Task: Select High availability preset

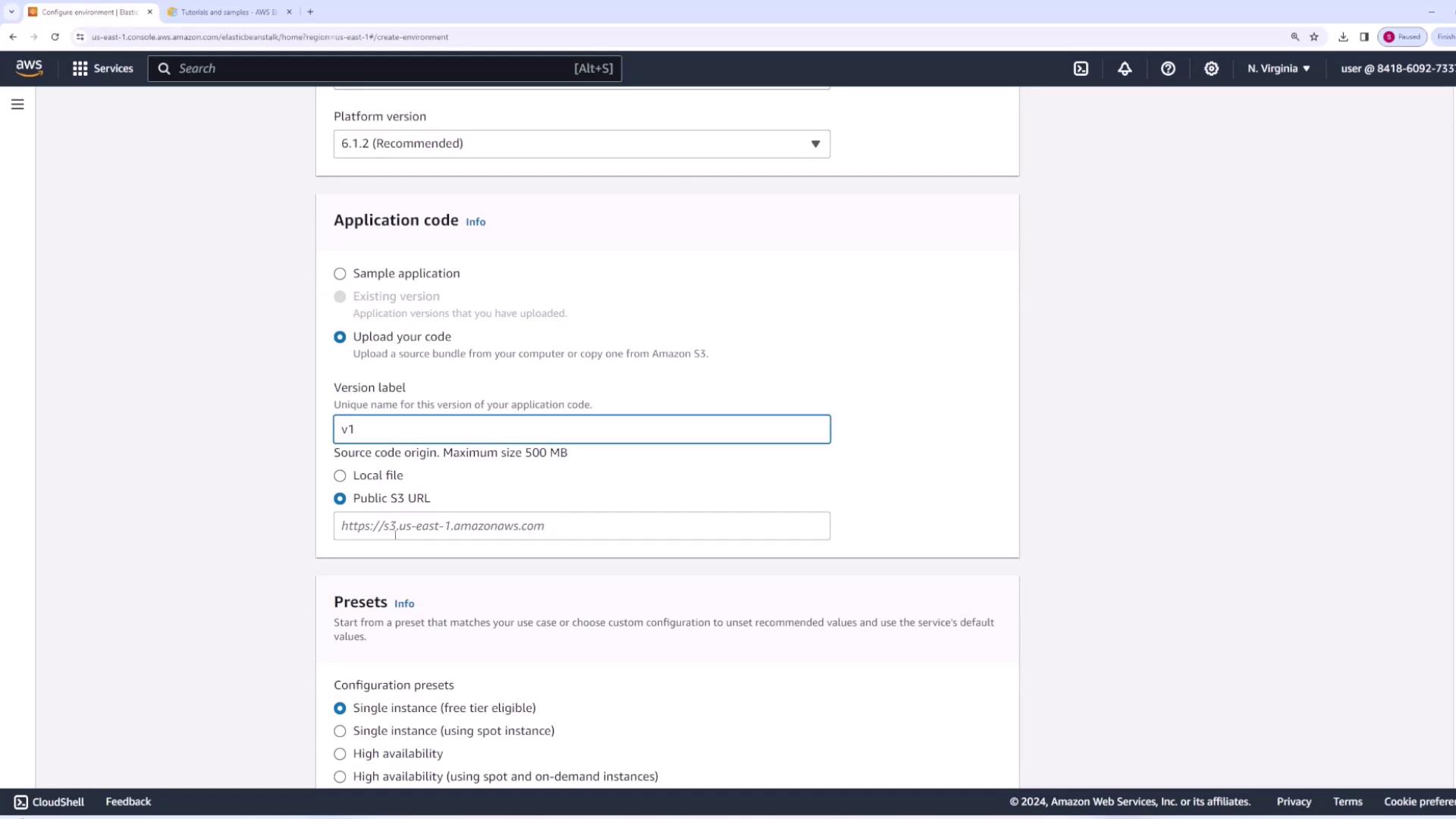Action: click(340, 754)
